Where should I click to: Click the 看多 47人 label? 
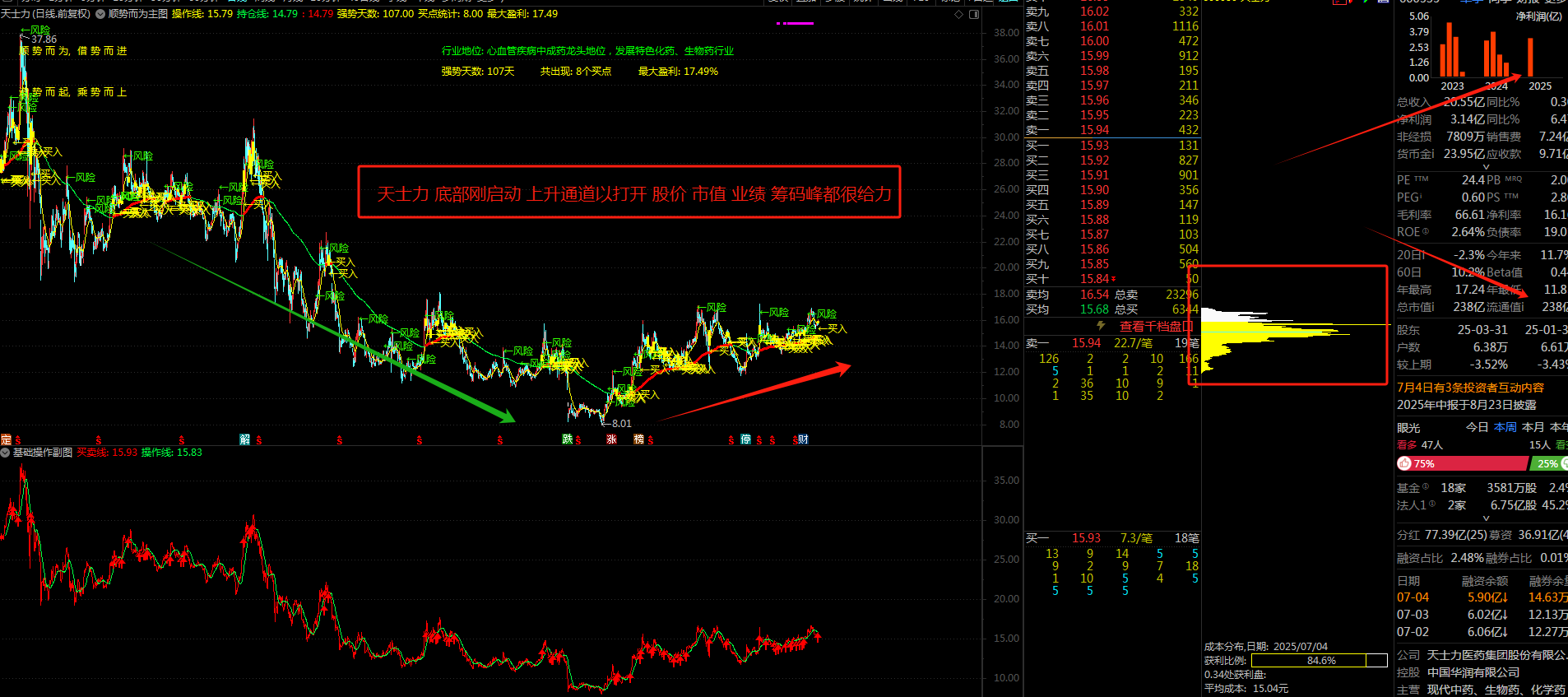click(1420, 445)
